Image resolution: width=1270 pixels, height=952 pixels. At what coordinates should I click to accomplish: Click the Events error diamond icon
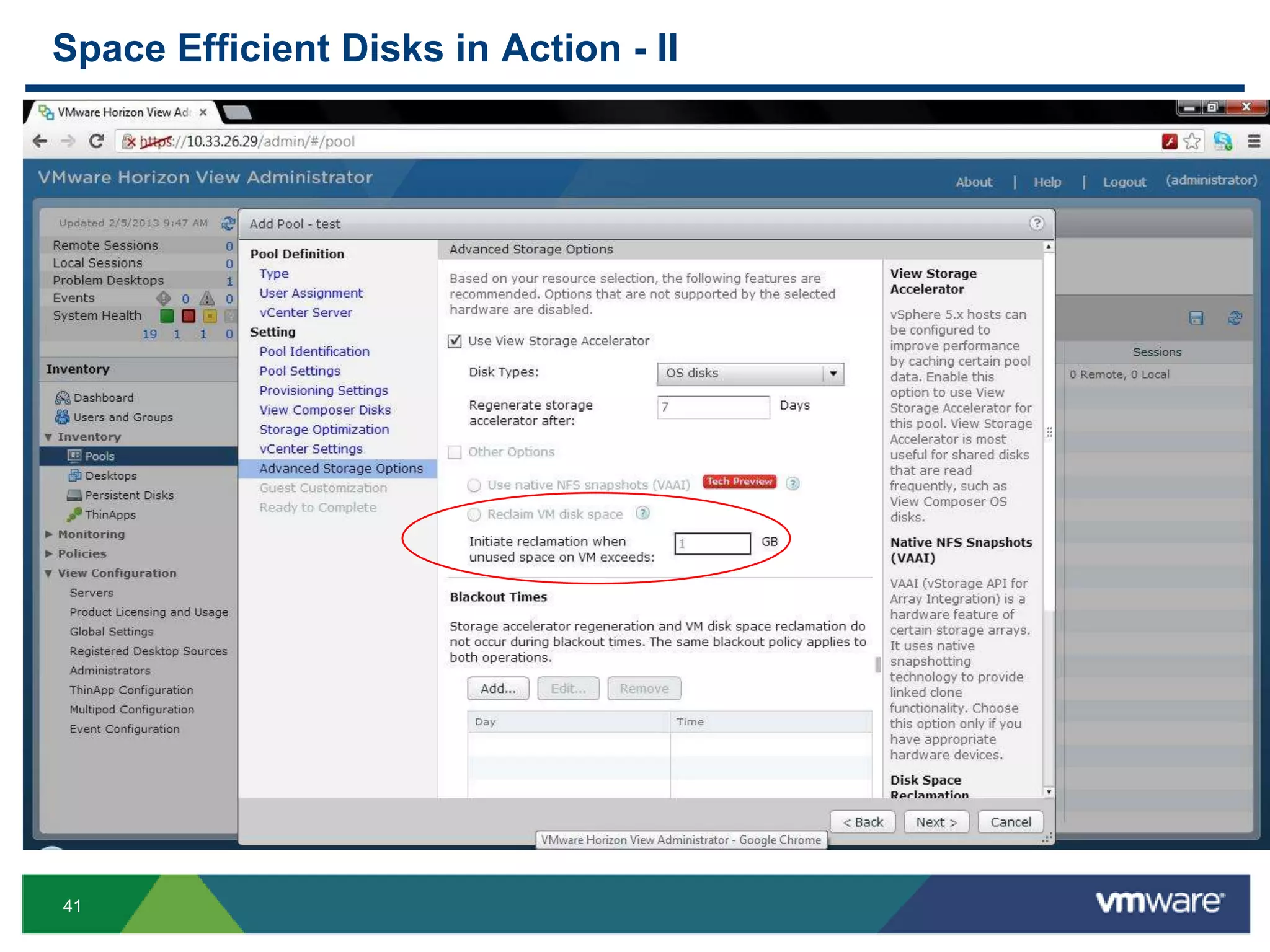click(x=163, y=298)
